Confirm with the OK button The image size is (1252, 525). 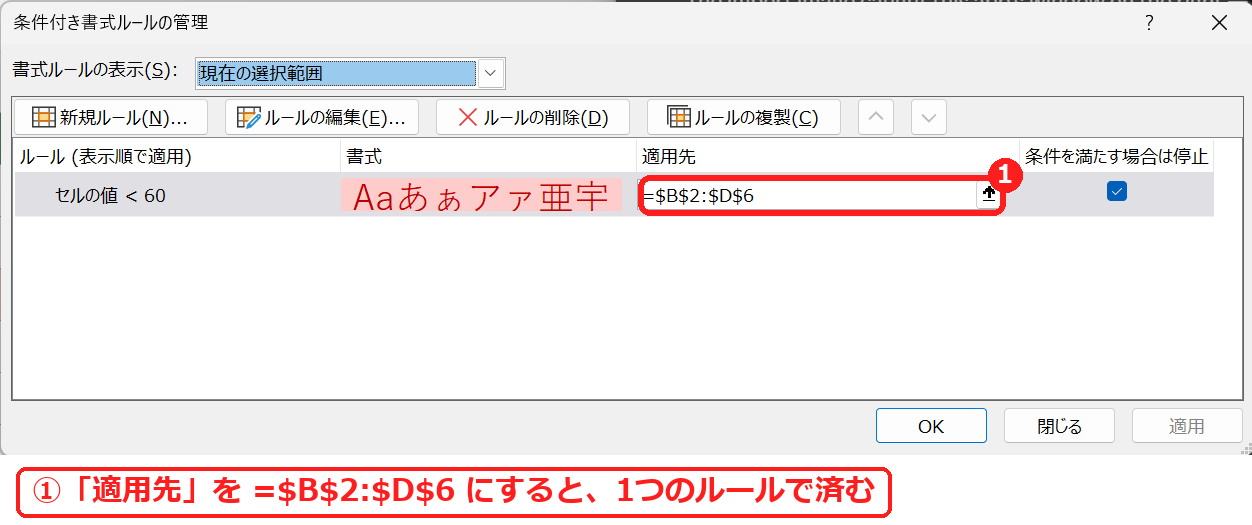coord(931,426)
